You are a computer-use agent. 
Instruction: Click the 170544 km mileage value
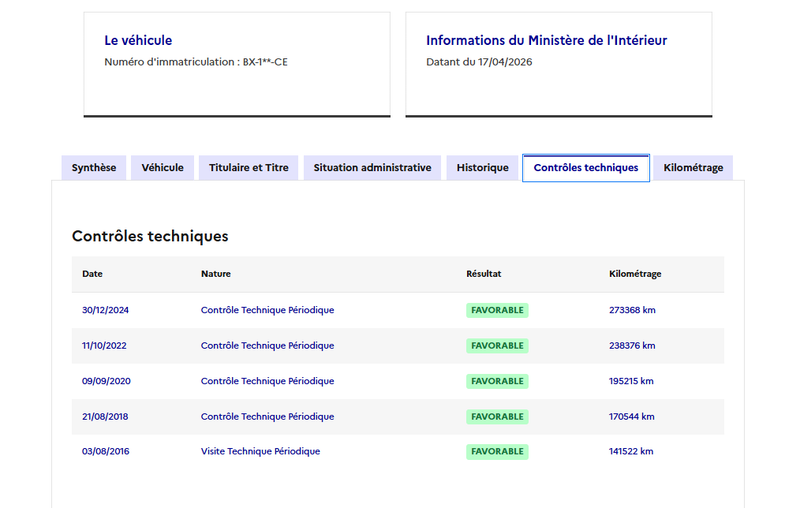631,417
